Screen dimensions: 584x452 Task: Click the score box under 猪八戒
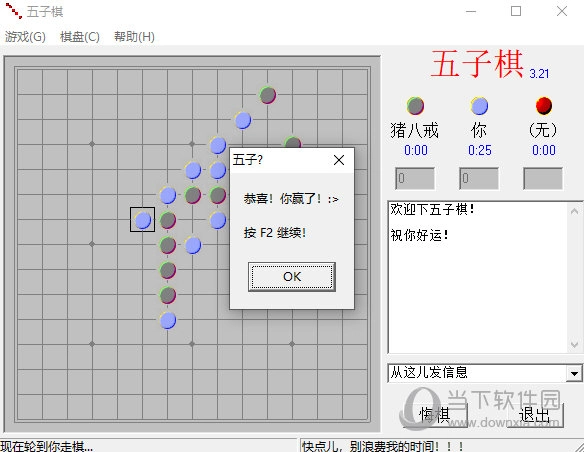(415, 178)
